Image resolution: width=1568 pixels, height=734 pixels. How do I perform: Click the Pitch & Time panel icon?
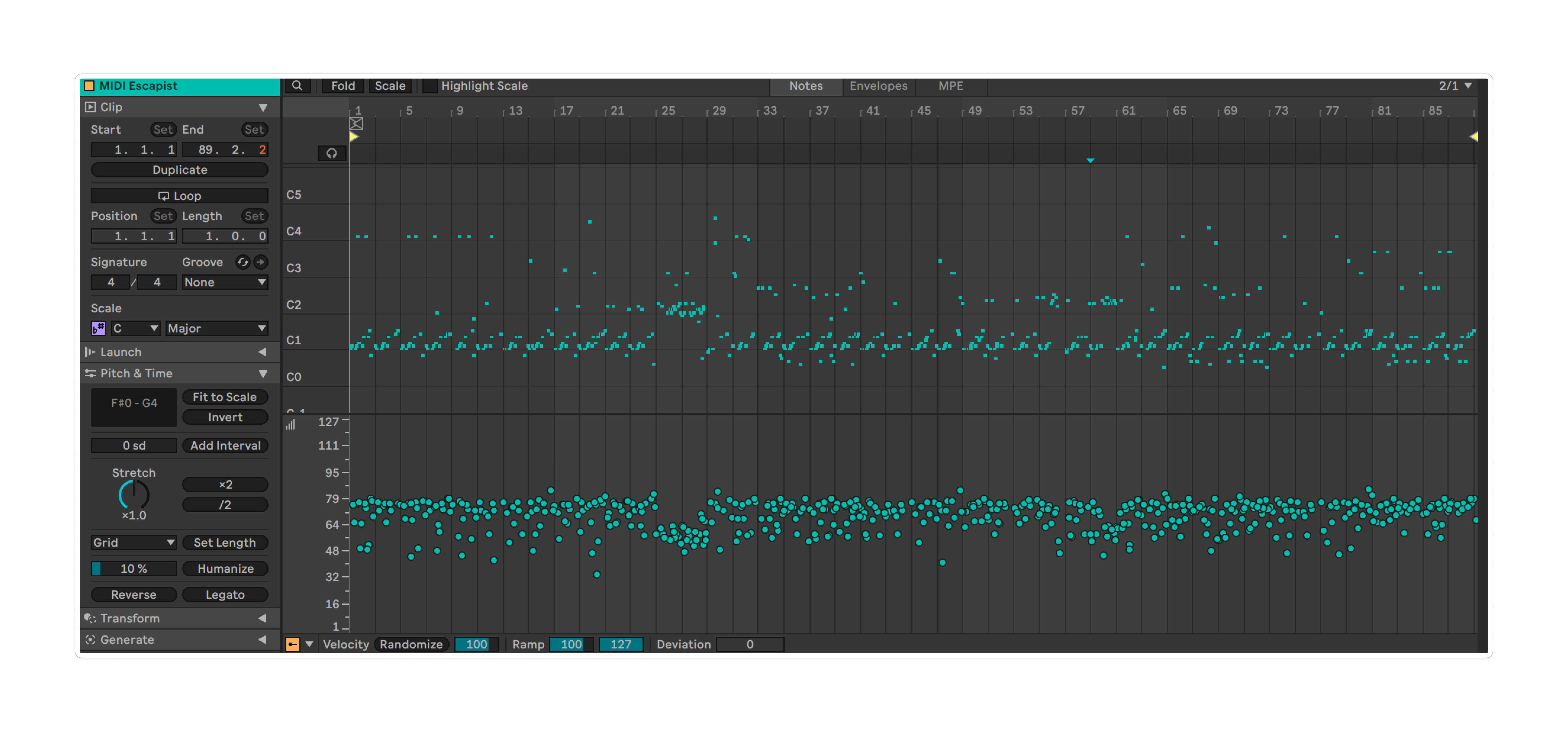[x=90, y=374]
